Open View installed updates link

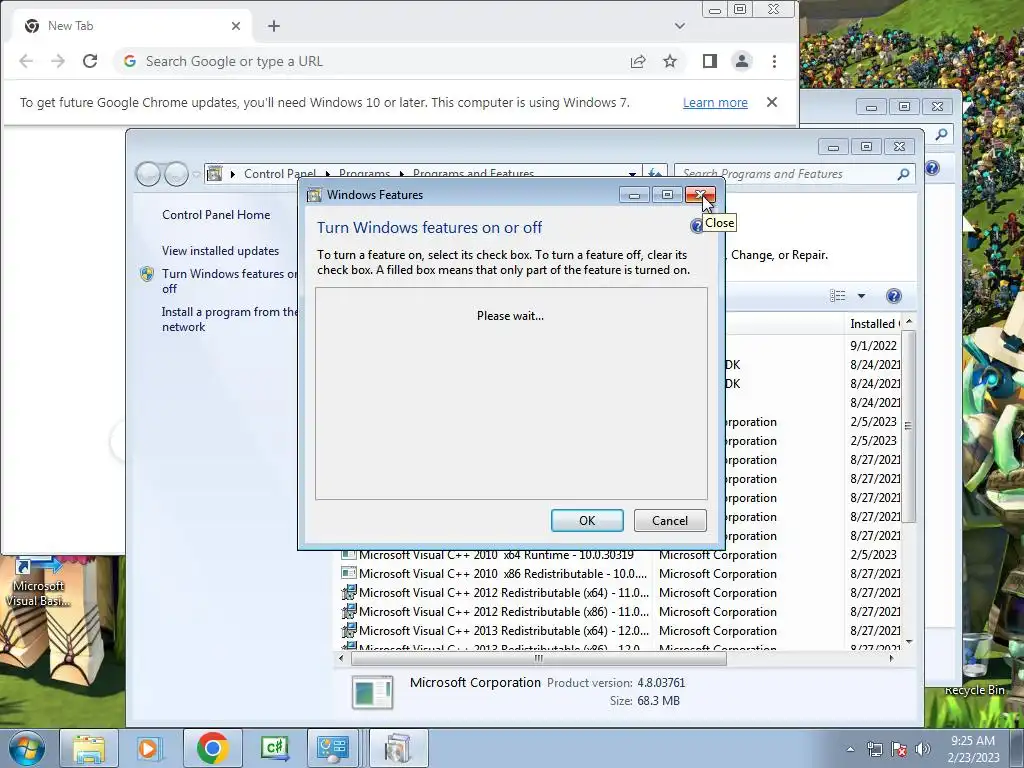click(220, 251)
